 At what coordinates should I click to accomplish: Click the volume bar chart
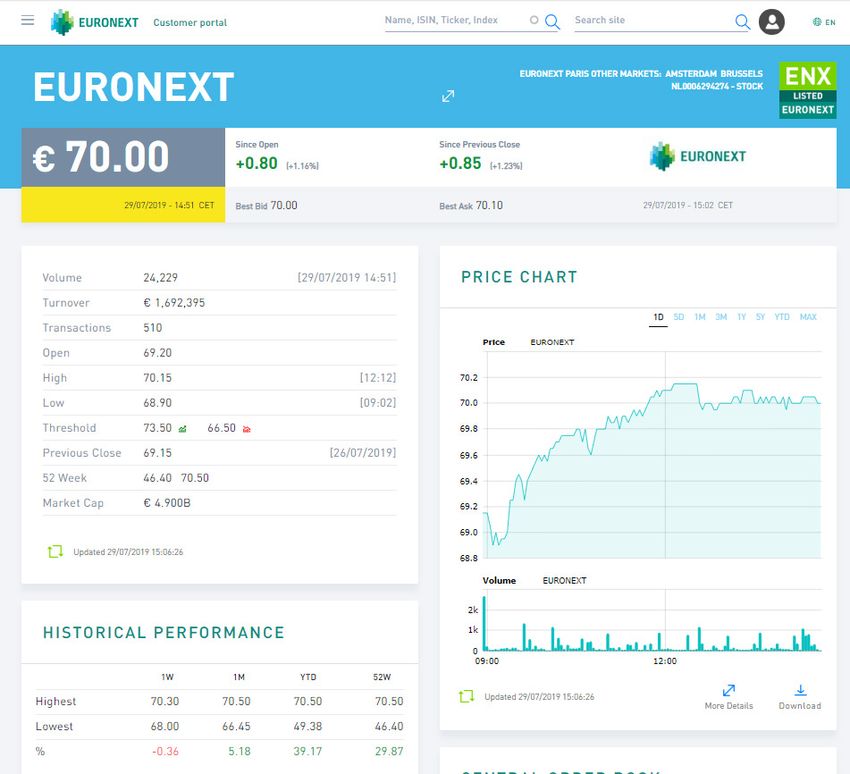[x=652, y=622]
